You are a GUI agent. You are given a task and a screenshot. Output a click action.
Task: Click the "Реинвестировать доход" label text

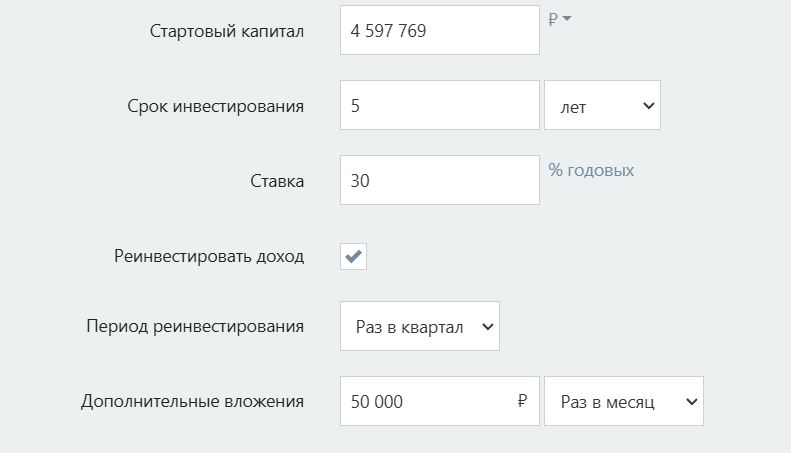click(210, 256)
